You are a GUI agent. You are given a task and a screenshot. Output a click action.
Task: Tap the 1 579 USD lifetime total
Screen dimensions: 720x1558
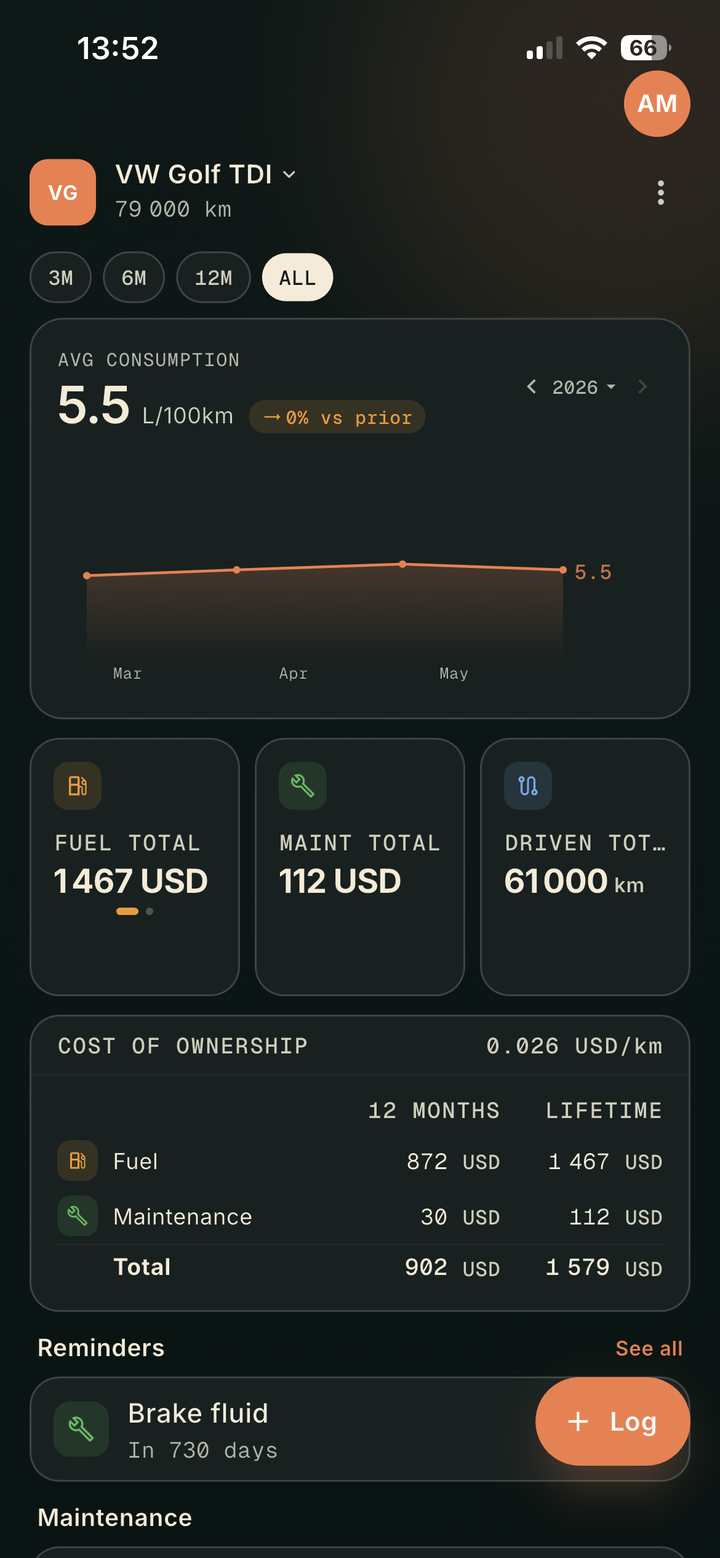tap(604, 1267)
